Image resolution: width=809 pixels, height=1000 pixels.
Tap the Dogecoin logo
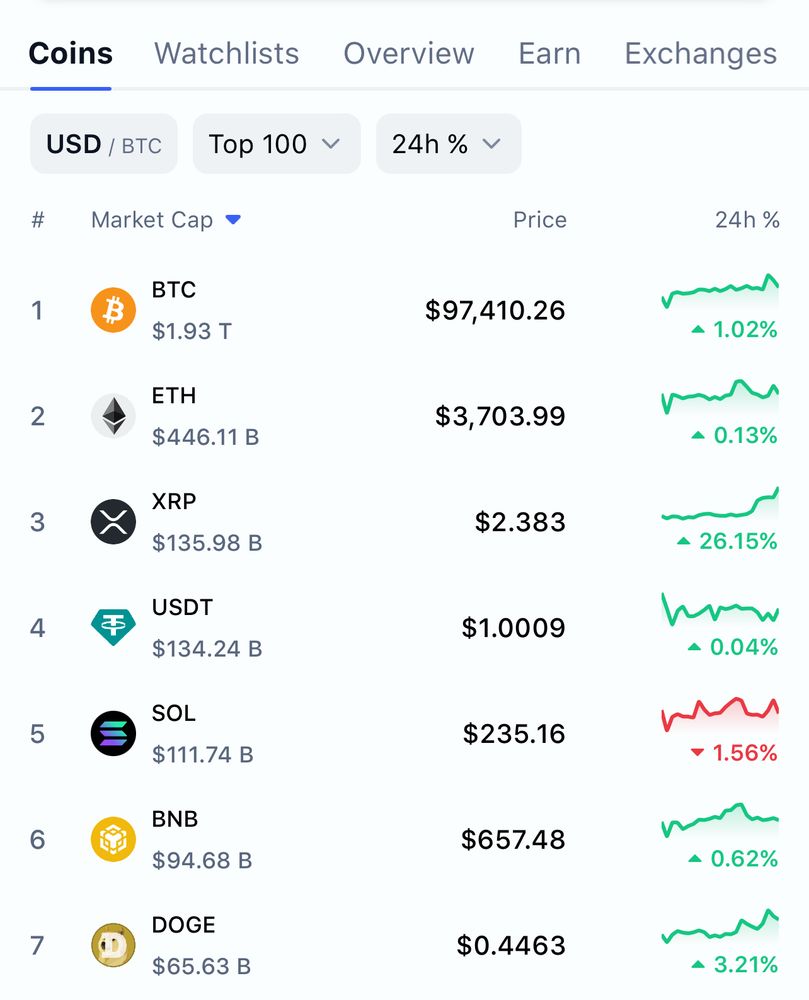113,945
